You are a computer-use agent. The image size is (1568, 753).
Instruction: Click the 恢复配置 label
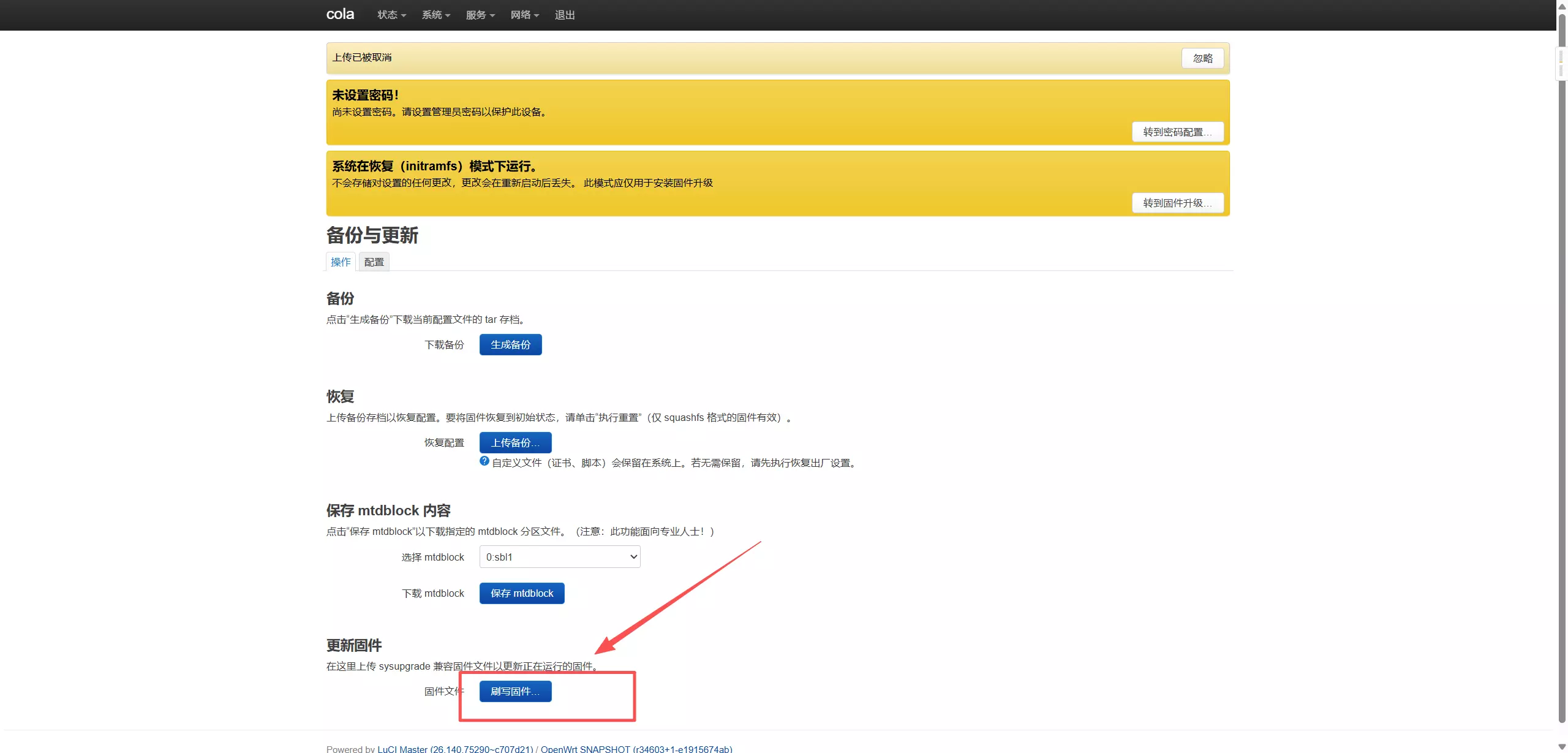pyautogui.click(x=444, y=442)
